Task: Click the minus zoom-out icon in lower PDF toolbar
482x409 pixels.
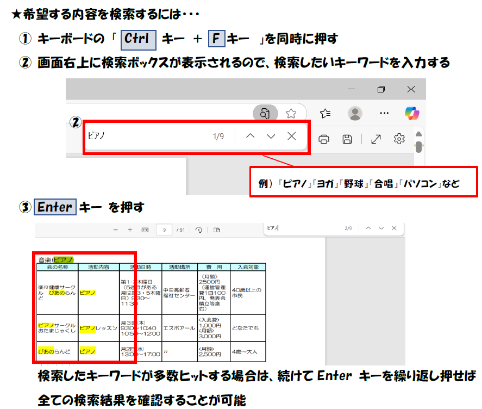Action: [x=116, y=230]
